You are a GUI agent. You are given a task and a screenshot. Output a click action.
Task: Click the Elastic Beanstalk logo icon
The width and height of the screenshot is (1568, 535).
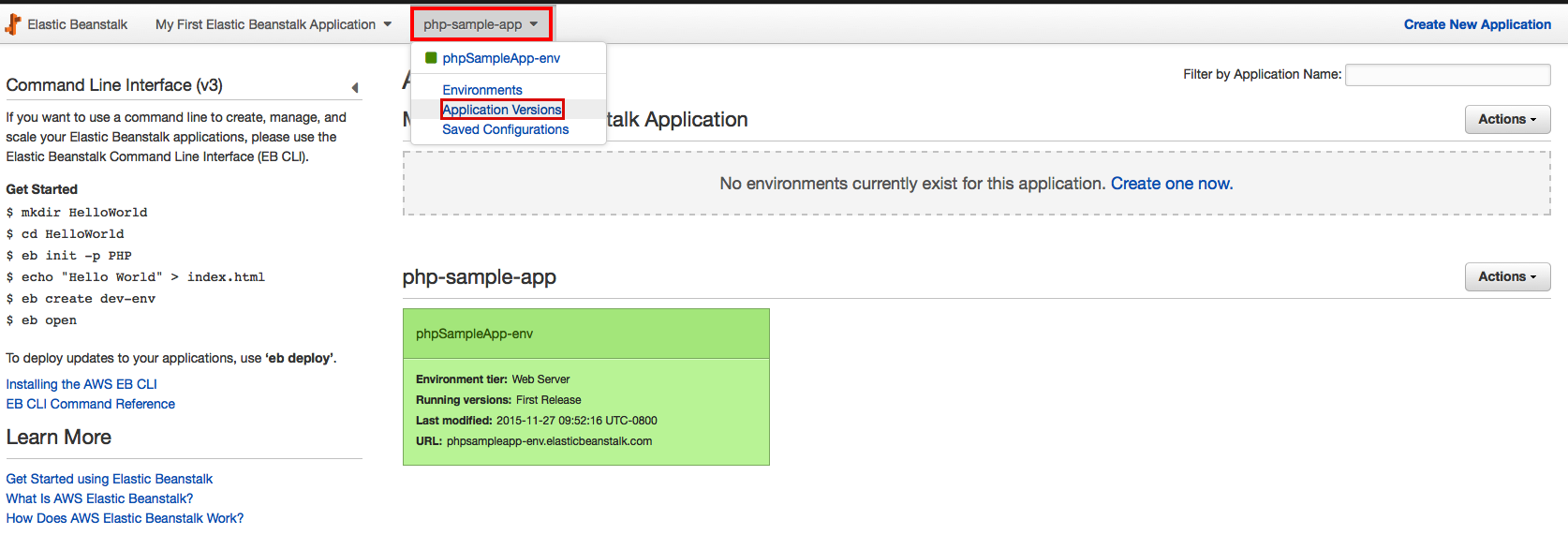[x=13, y=24]
